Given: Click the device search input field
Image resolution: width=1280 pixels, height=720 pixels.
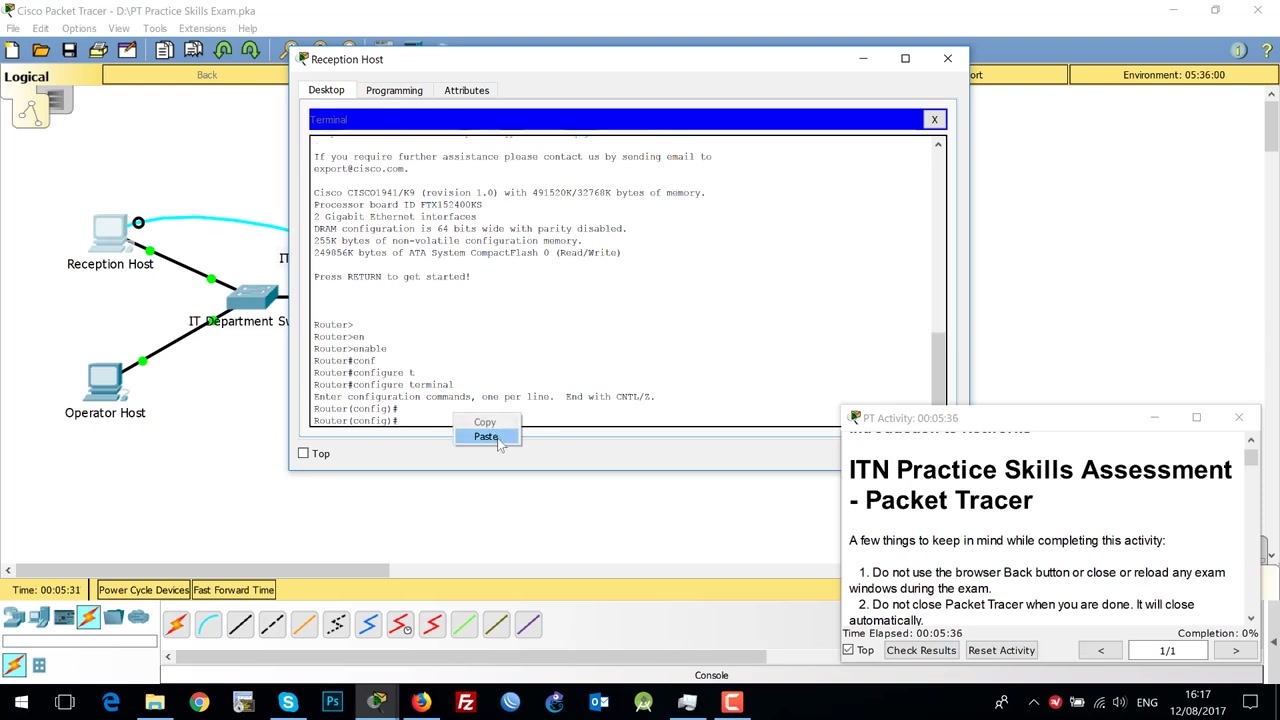Looking at the screenshot, I should pyautogui.click(x=78, y=642).
